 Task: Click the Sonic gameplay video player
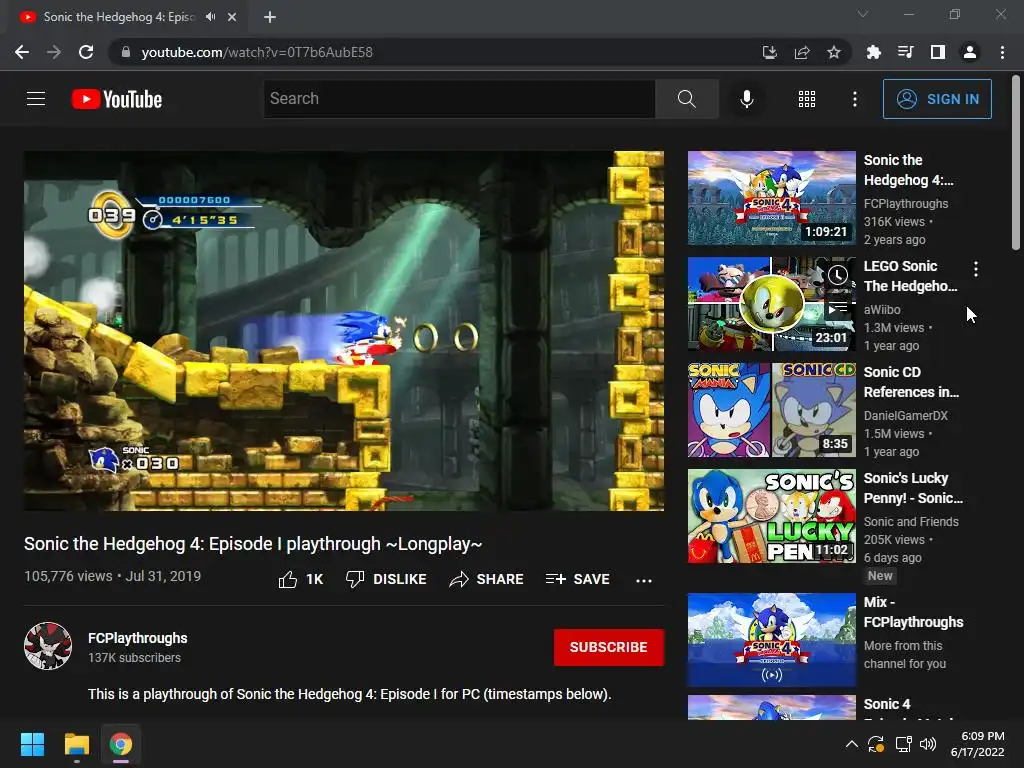(x=344, y=330)
